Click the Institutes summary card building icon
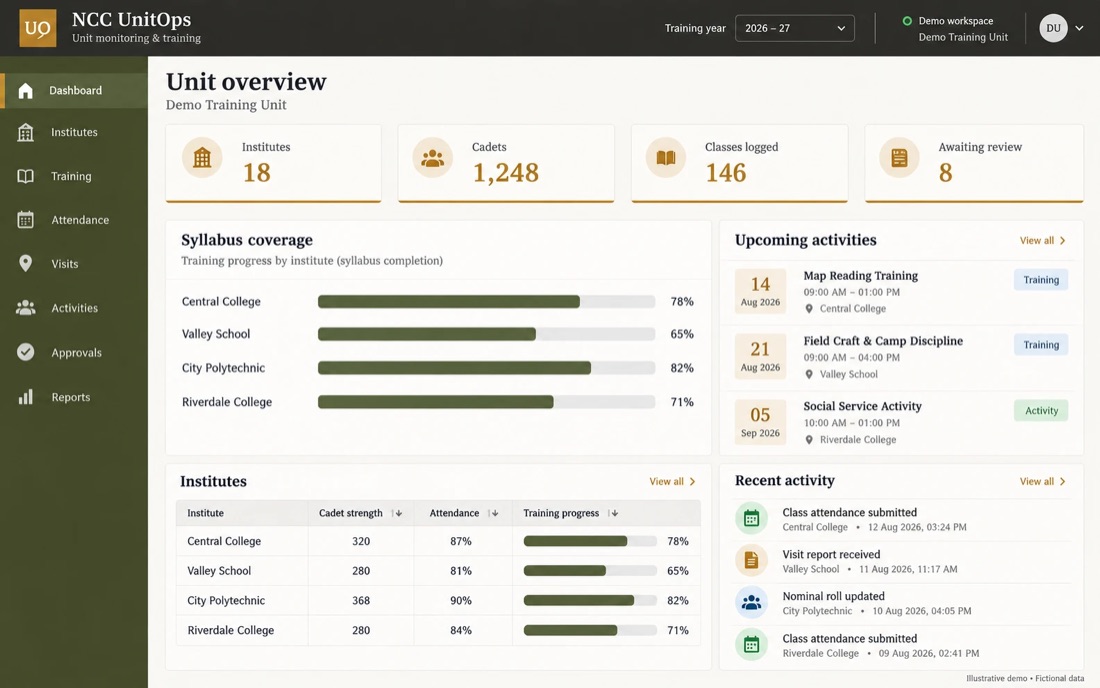Screen dimensions: 1100x688 (202, 158)
